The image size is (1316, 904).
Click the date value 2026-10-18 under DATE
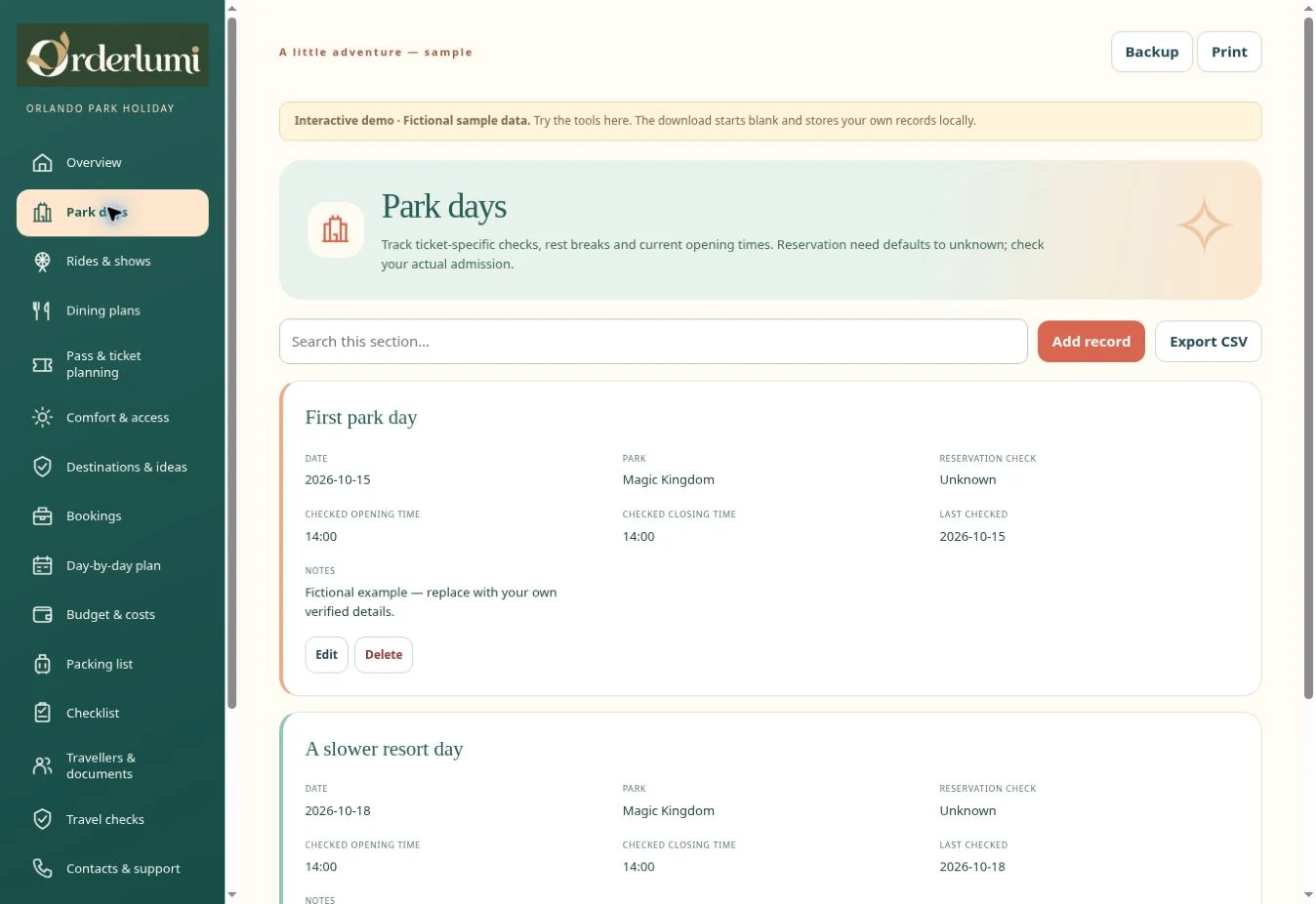pos(338,810)
